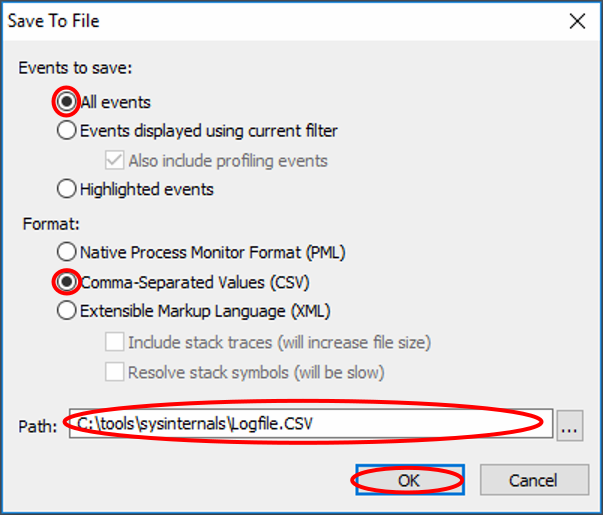The image size is (603, 515).
Task: Click the 'Format:' section label
Action: (49, 224)
